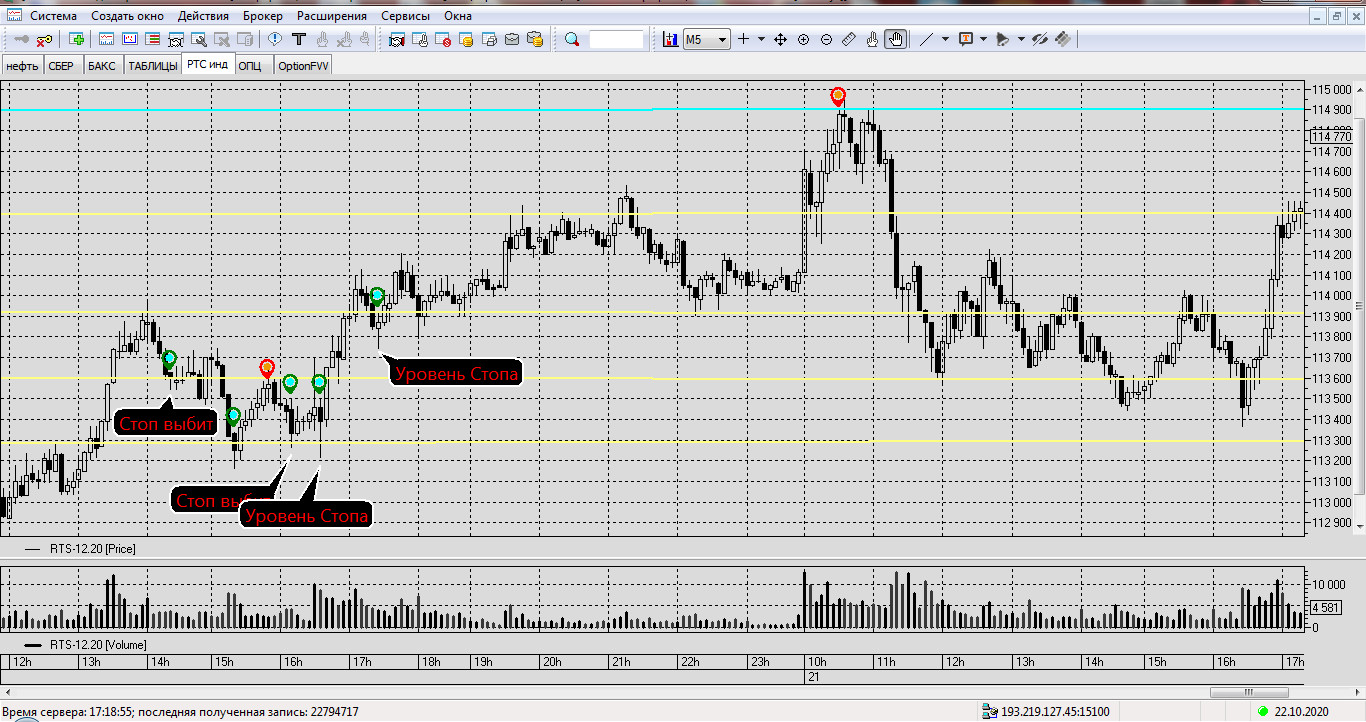Click the 'RTS-12.20 [Volume]' legend label
The image size is (1366, 722).
[98, 644]
